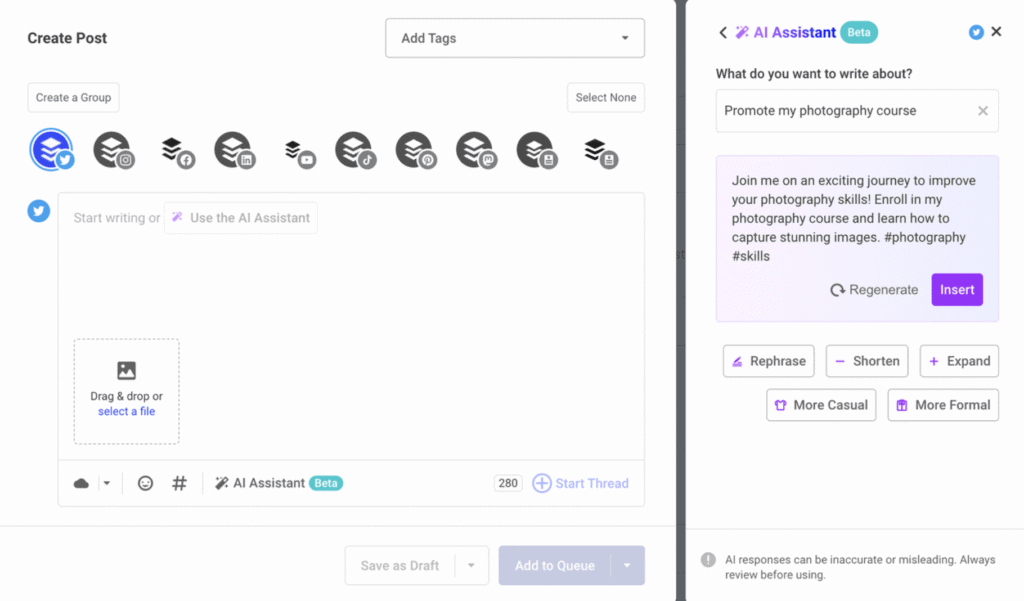The width and height of the screenshot is (1024, 601).
Task: Toggle the Twitter account avatar selection
Action: point(51,150)
